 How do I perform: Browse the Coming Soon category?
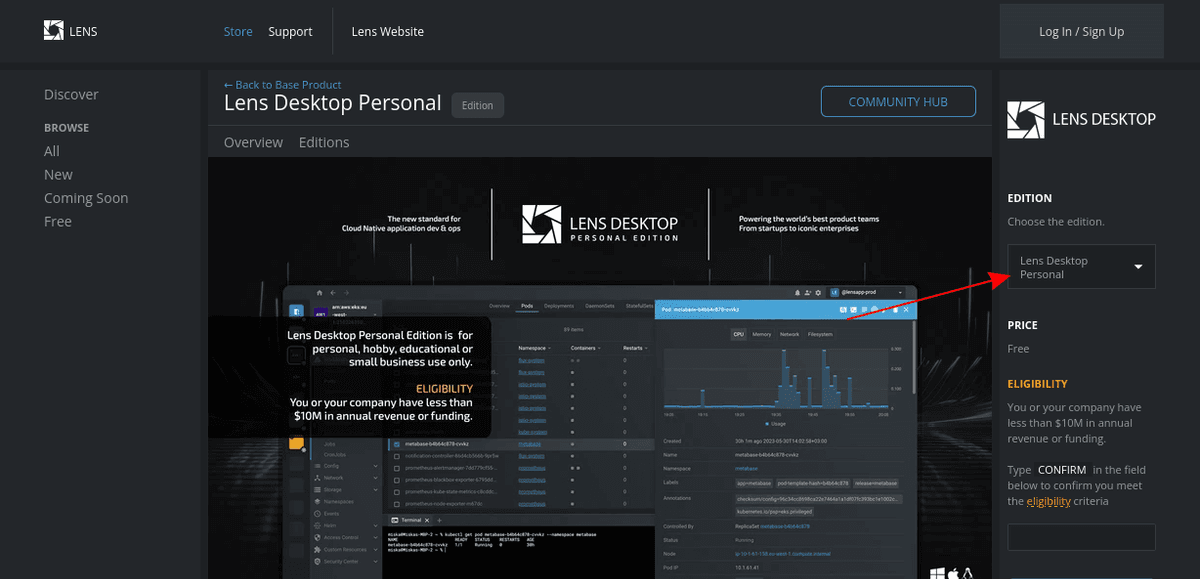point(86,198)
